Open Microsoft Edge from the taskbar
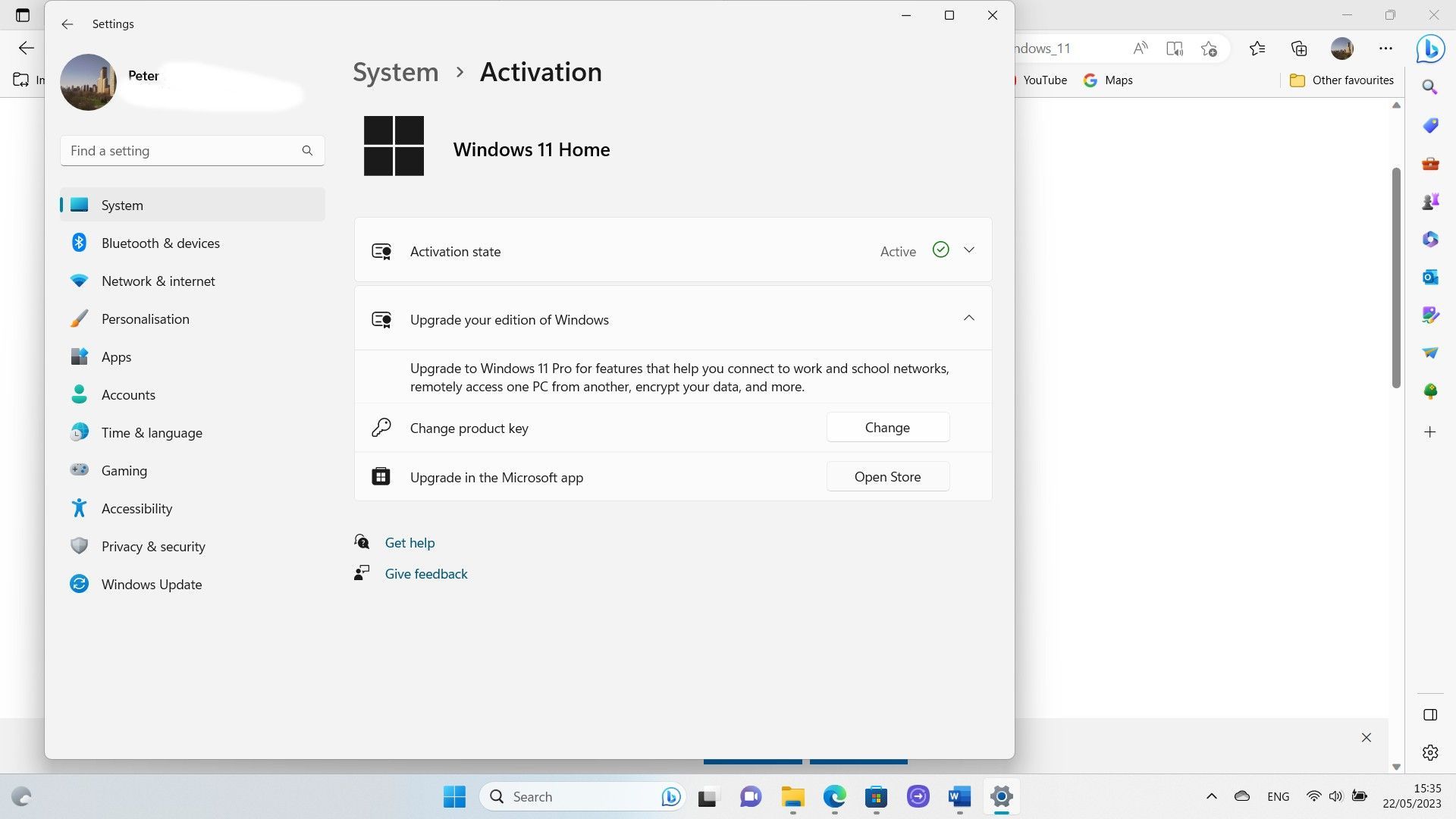 coord(834,797)
